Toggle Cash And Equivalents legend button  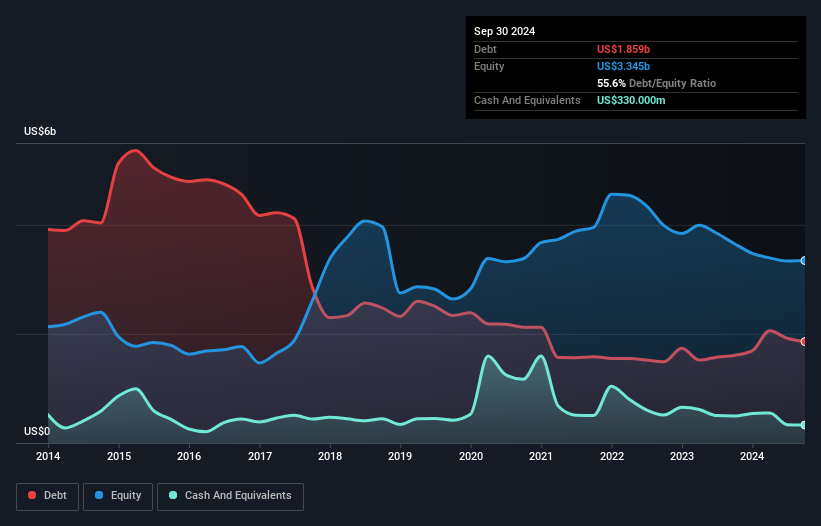click(x=230, y=496)
